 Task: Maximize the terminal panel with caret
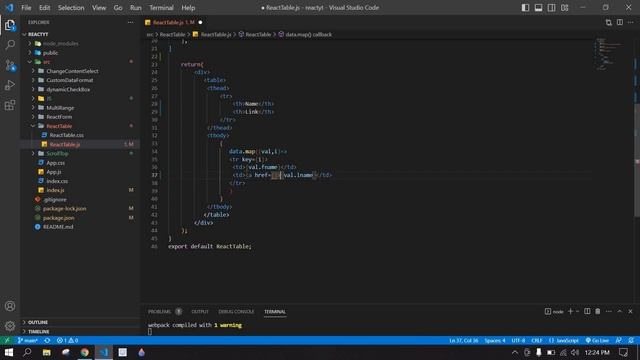tap(620, 311)
